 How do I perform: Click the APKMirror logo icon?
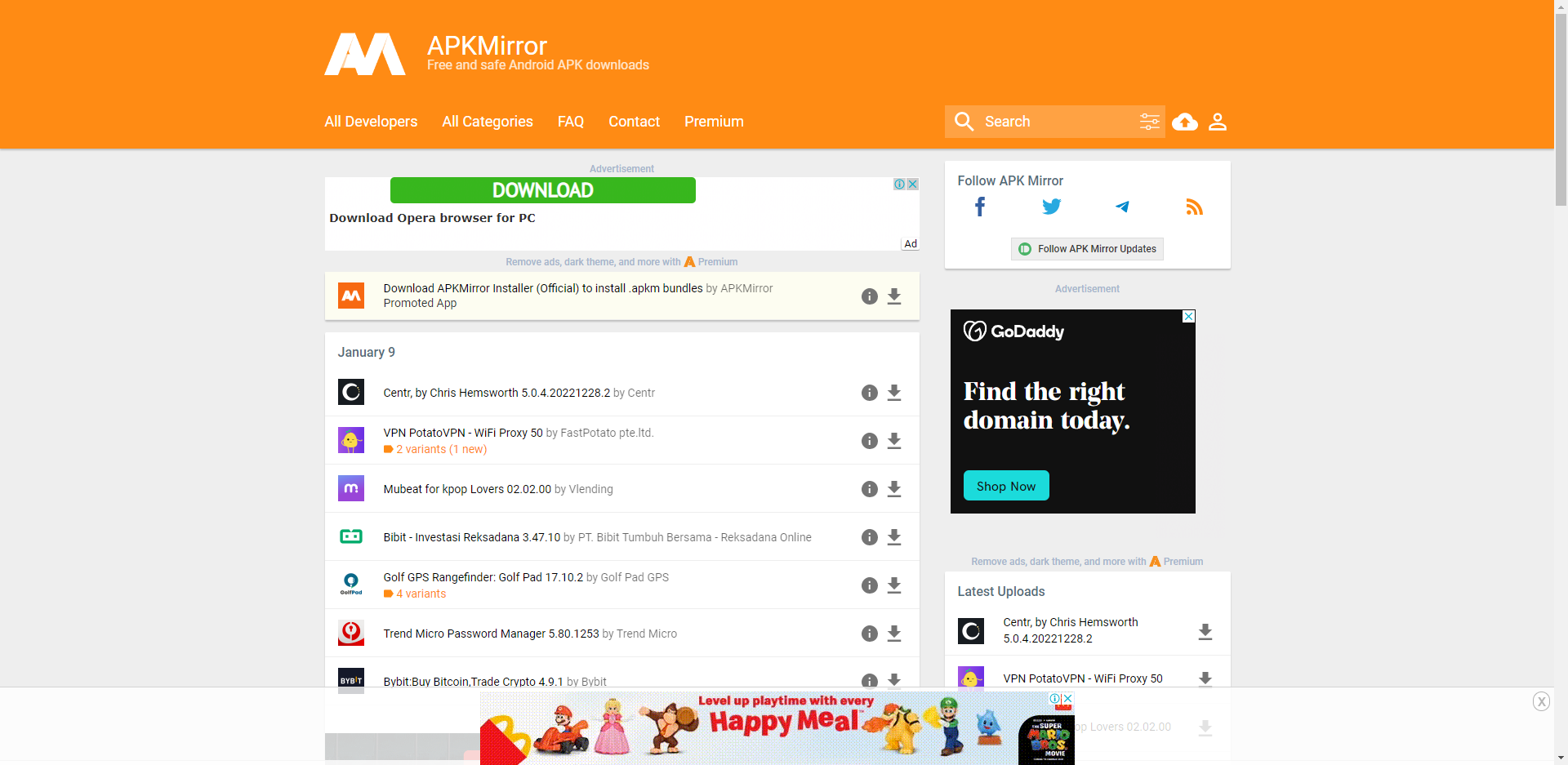[365, 54]
